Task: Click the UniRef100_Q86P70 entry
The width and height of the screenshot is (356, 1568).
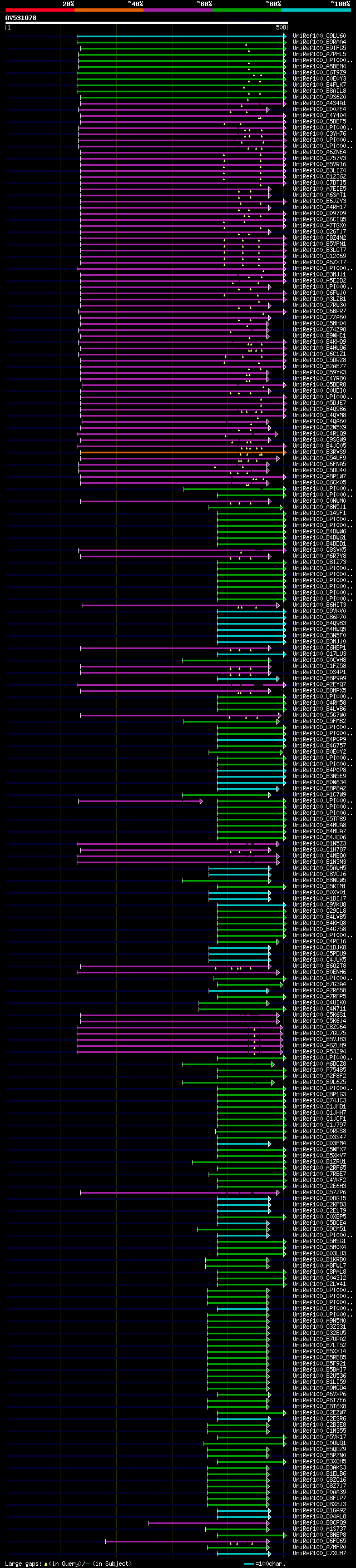Action: [319, 617]
